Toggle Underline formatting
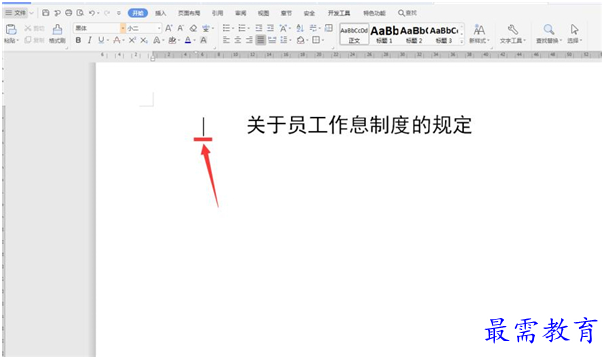 click(x=102, y=40)
